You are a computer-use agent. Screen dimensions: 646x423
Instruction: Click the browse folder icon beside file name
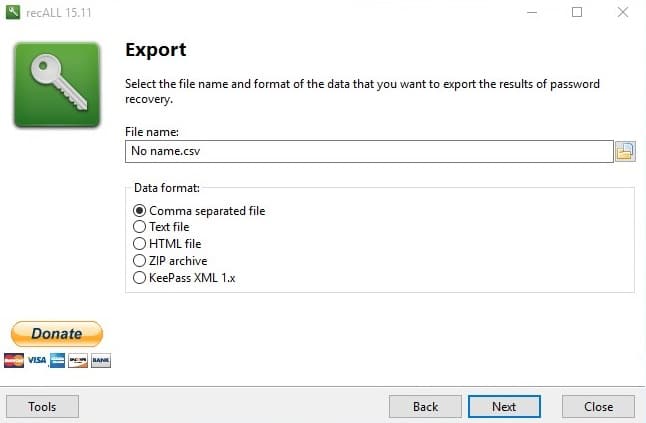625,151
